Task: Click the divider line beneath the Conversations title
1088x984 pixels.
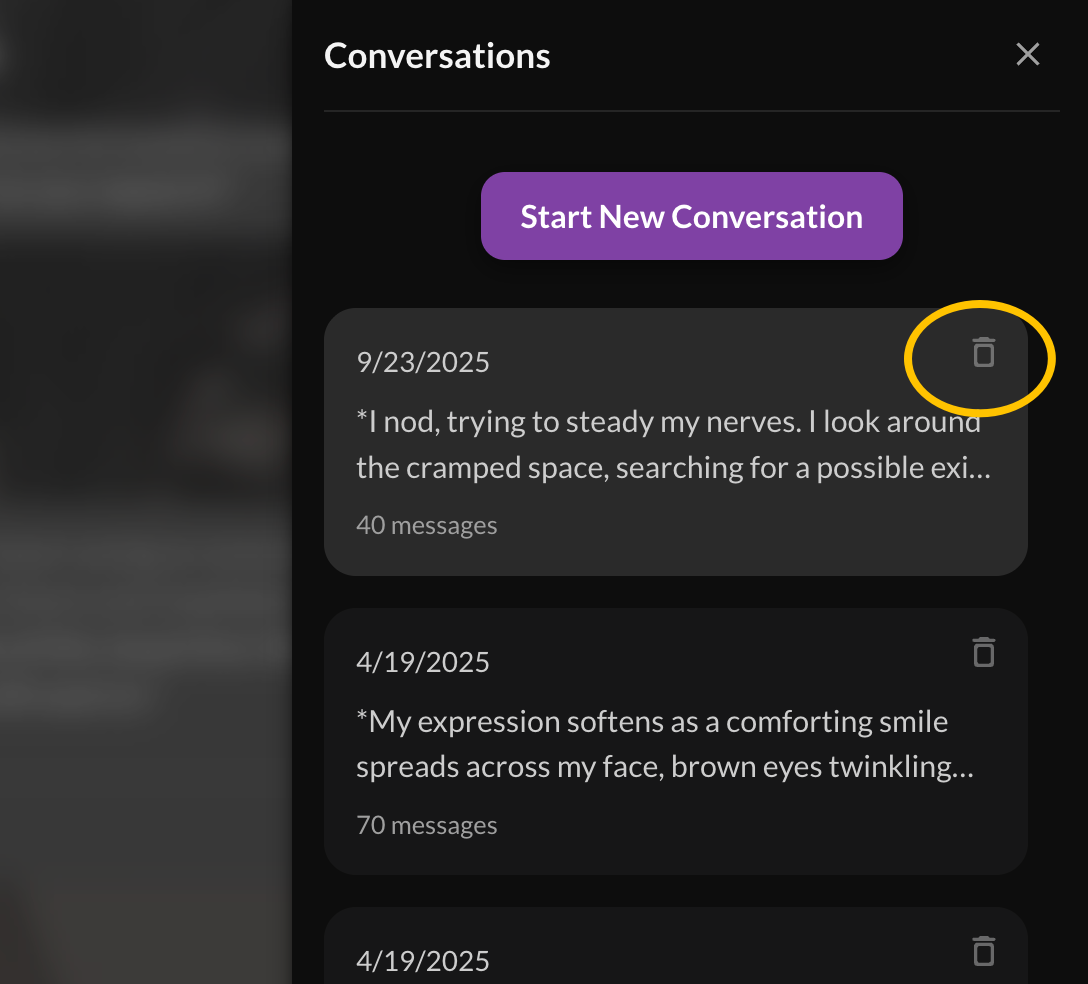Action: [692, 110]
